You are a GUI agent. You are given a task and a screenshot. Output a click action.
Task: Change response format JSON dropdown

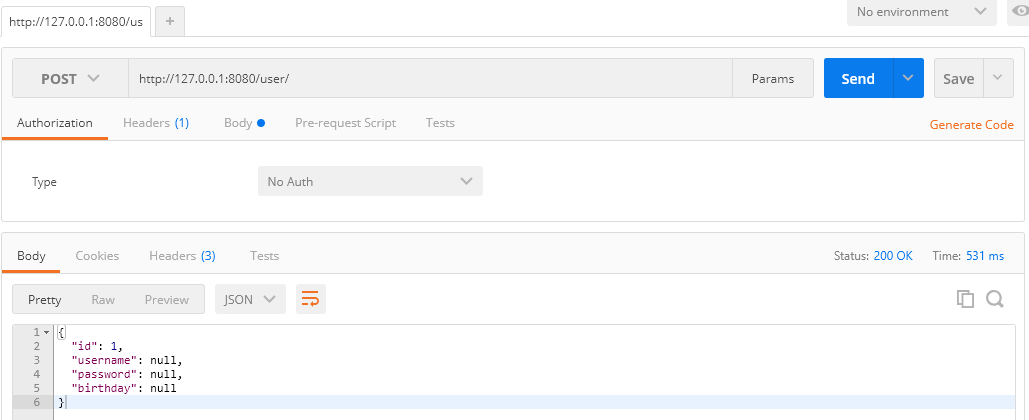point(250,299)
